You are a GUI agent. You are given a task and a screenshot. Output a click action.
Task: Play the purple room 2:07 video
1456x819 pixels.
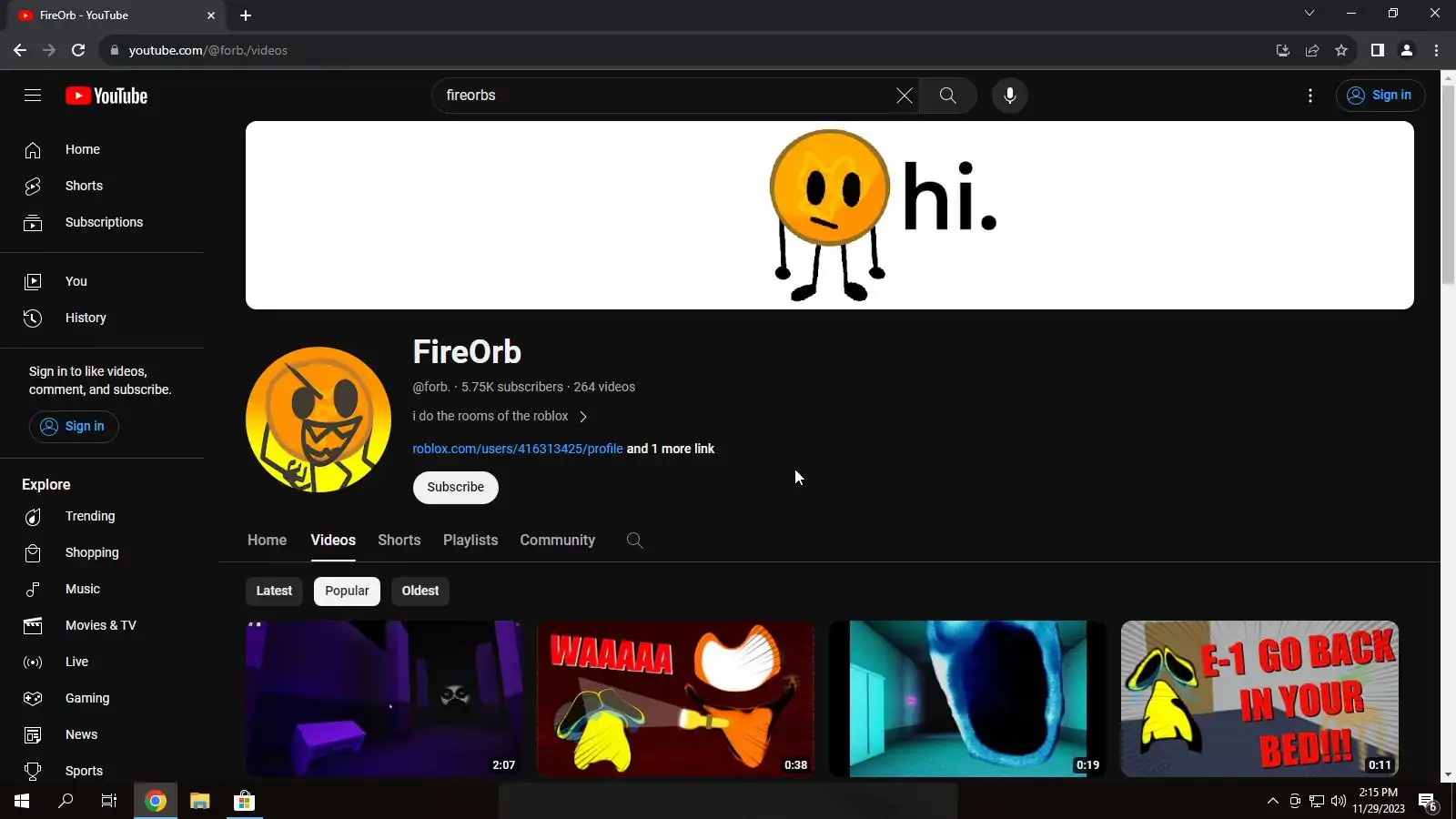384,699
